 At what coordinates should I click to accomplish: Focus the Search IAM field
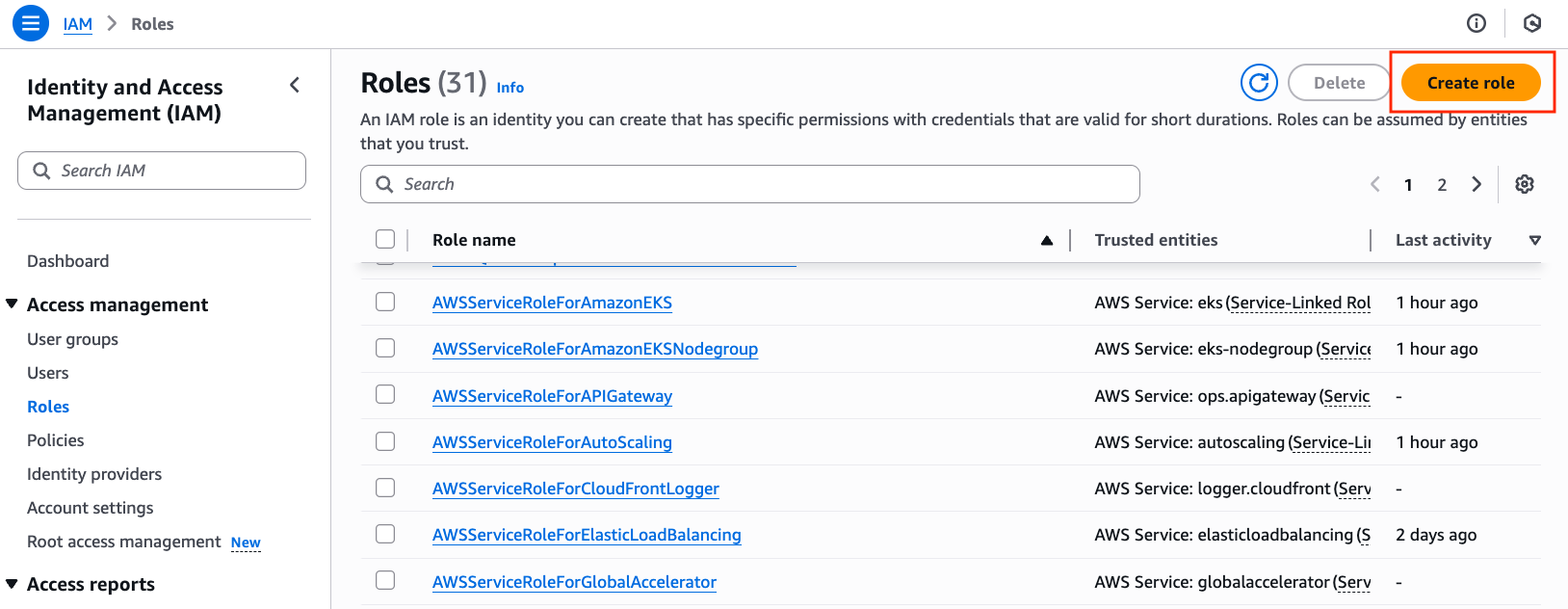[162, 171]
